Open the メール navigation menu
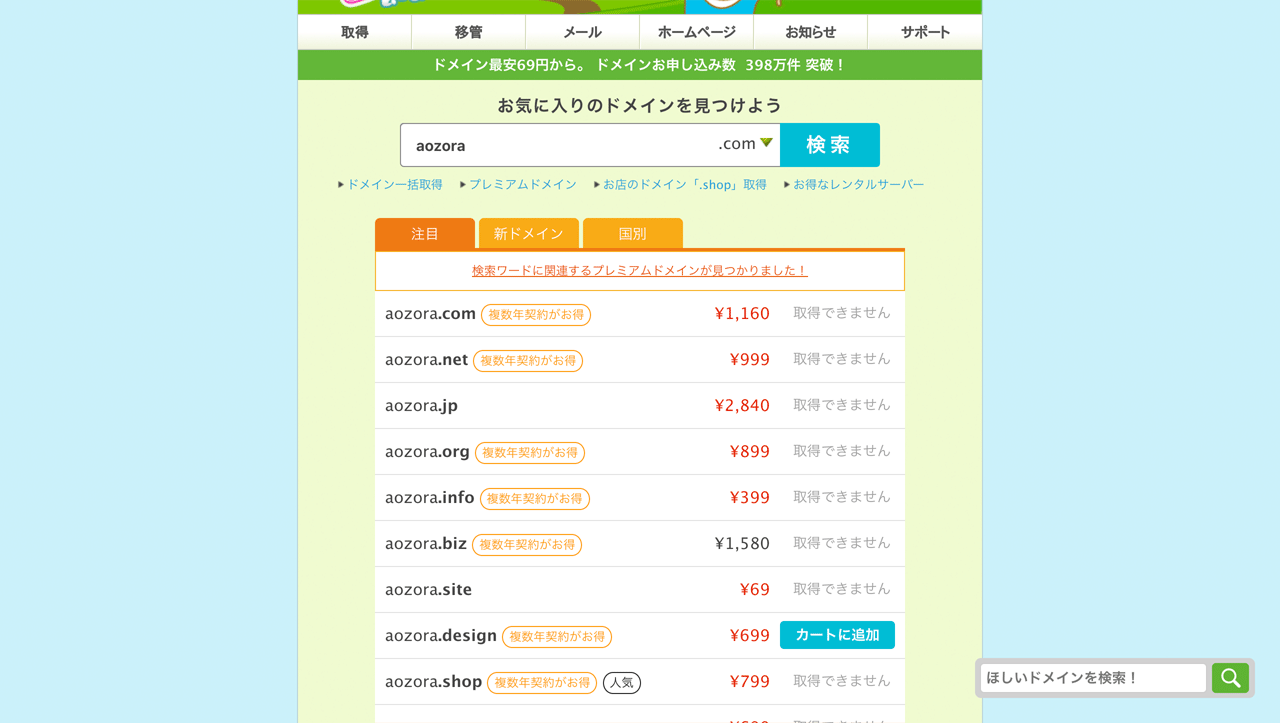The height and width of the screenshot is (723, 1280). (583, 32)
